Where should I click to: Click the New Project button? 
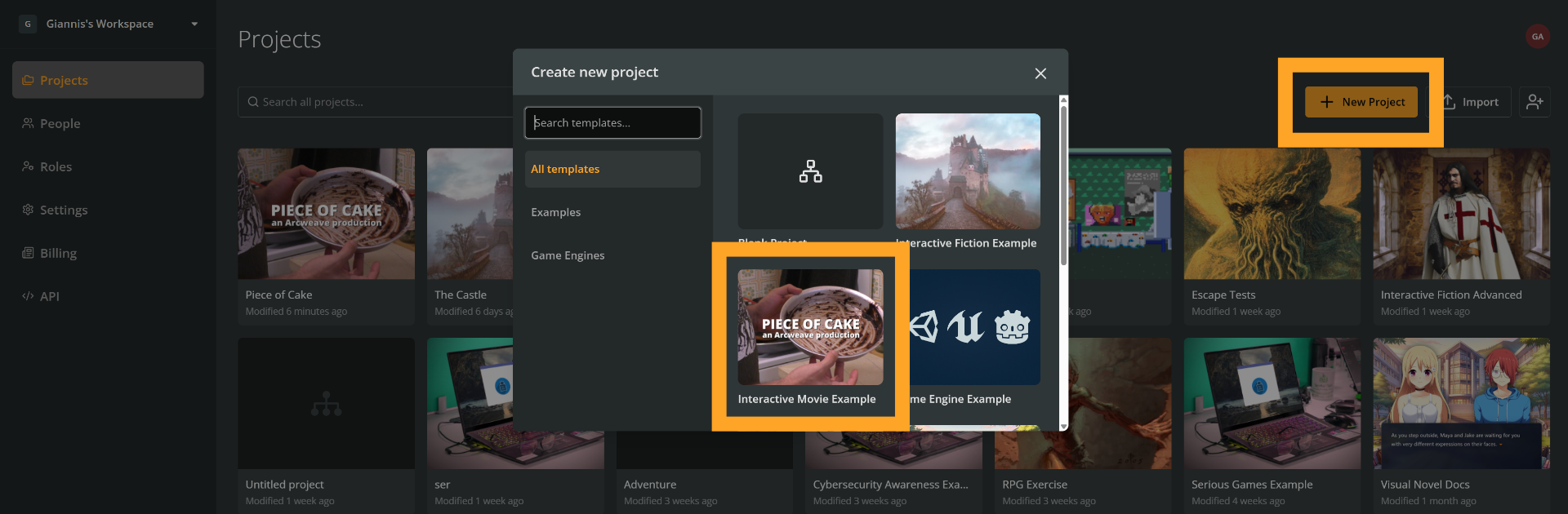pos(1361,102)
